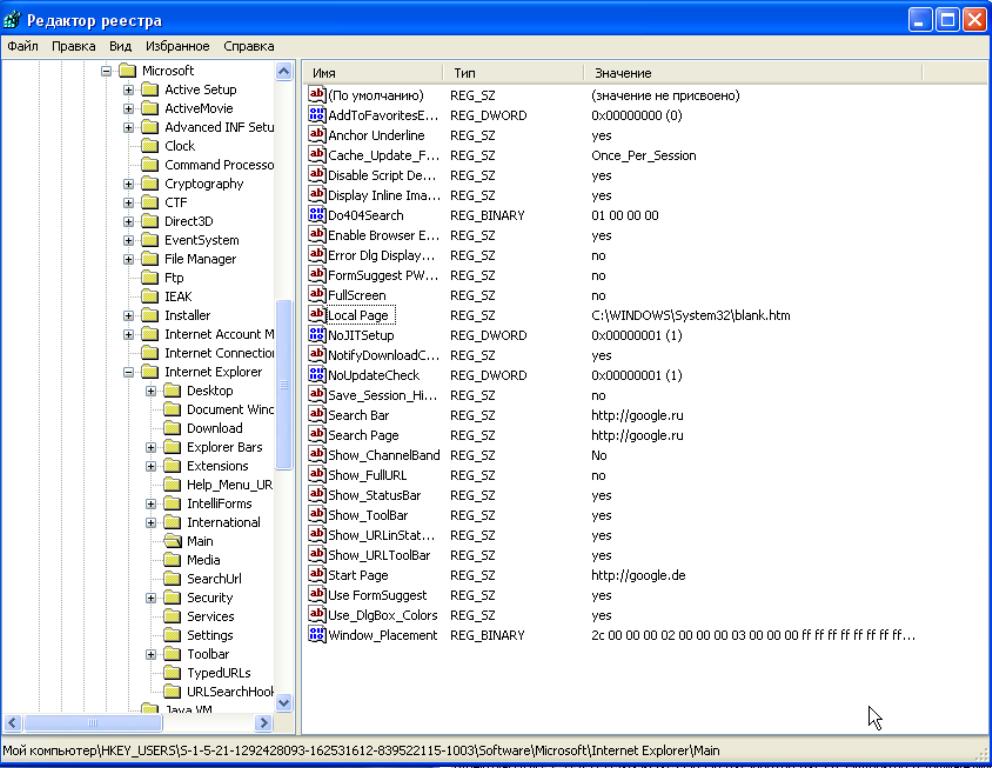This screenshot has height=768, width=992.
Task: Sort values by the Имя column header
Action: point(373,72)
